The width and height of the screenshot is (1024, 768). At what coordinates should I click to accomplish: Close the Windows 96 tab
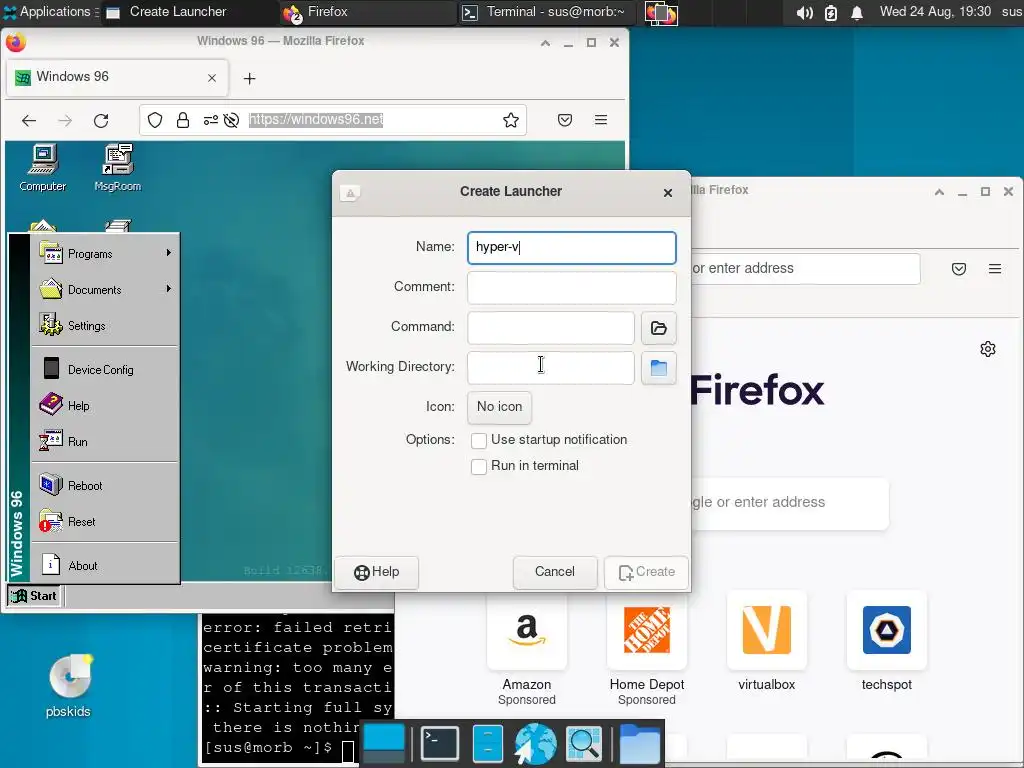[x=212, y=78]
